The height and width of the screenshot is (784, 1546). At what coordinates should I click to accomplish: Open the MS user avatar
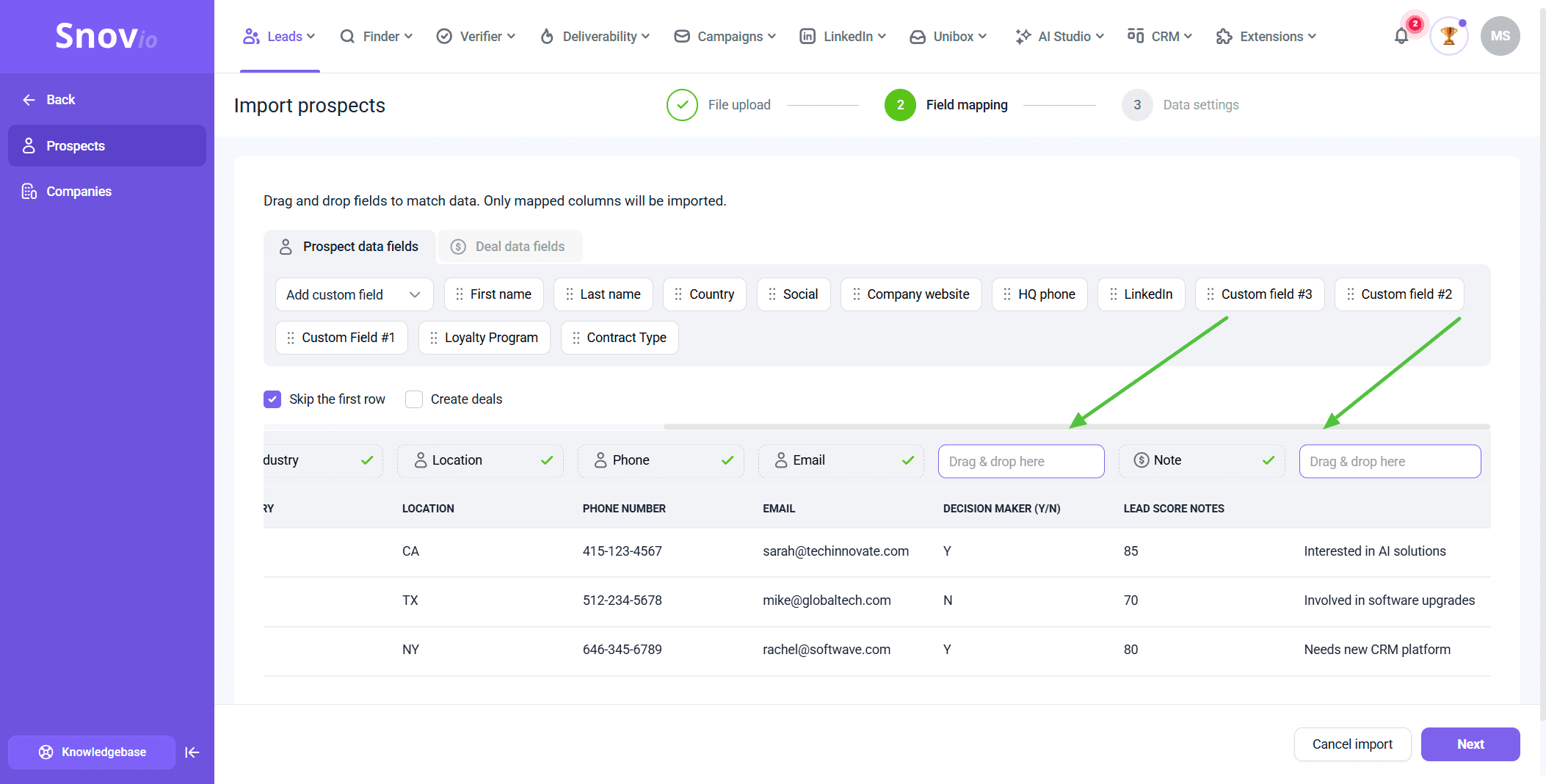1500,37
